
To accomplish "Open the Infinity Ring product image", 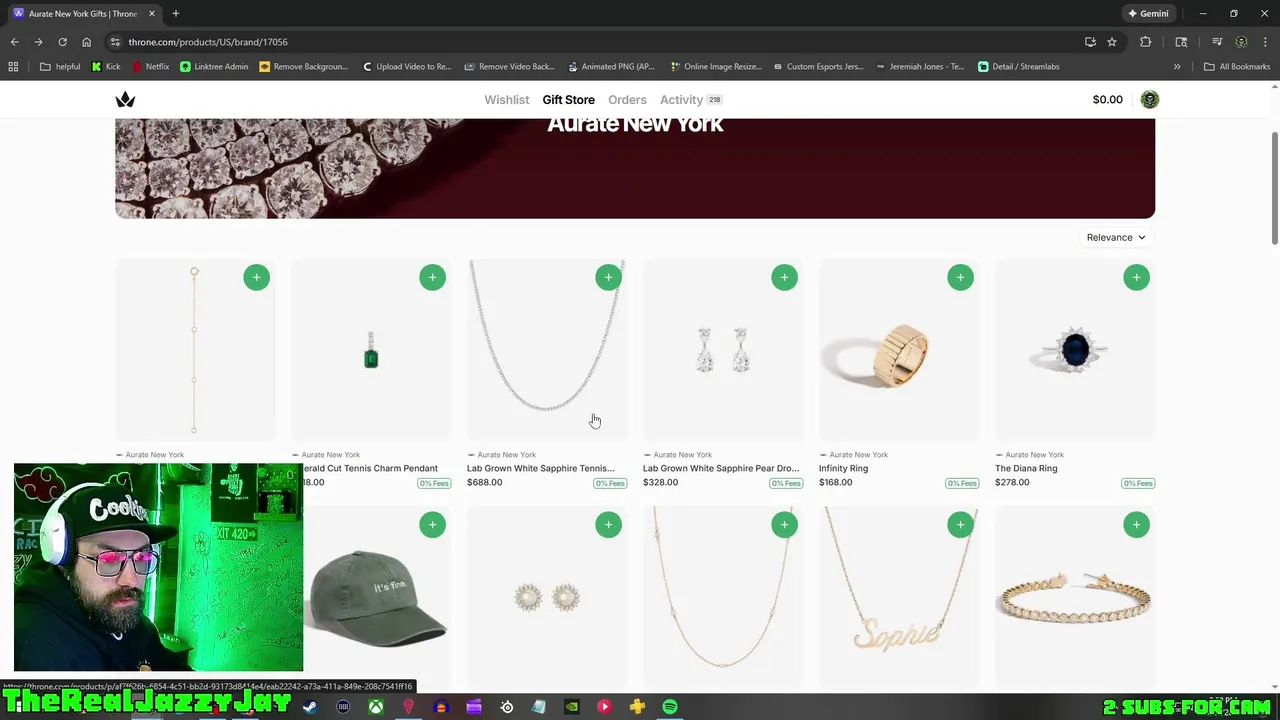I will click(899, 350).
